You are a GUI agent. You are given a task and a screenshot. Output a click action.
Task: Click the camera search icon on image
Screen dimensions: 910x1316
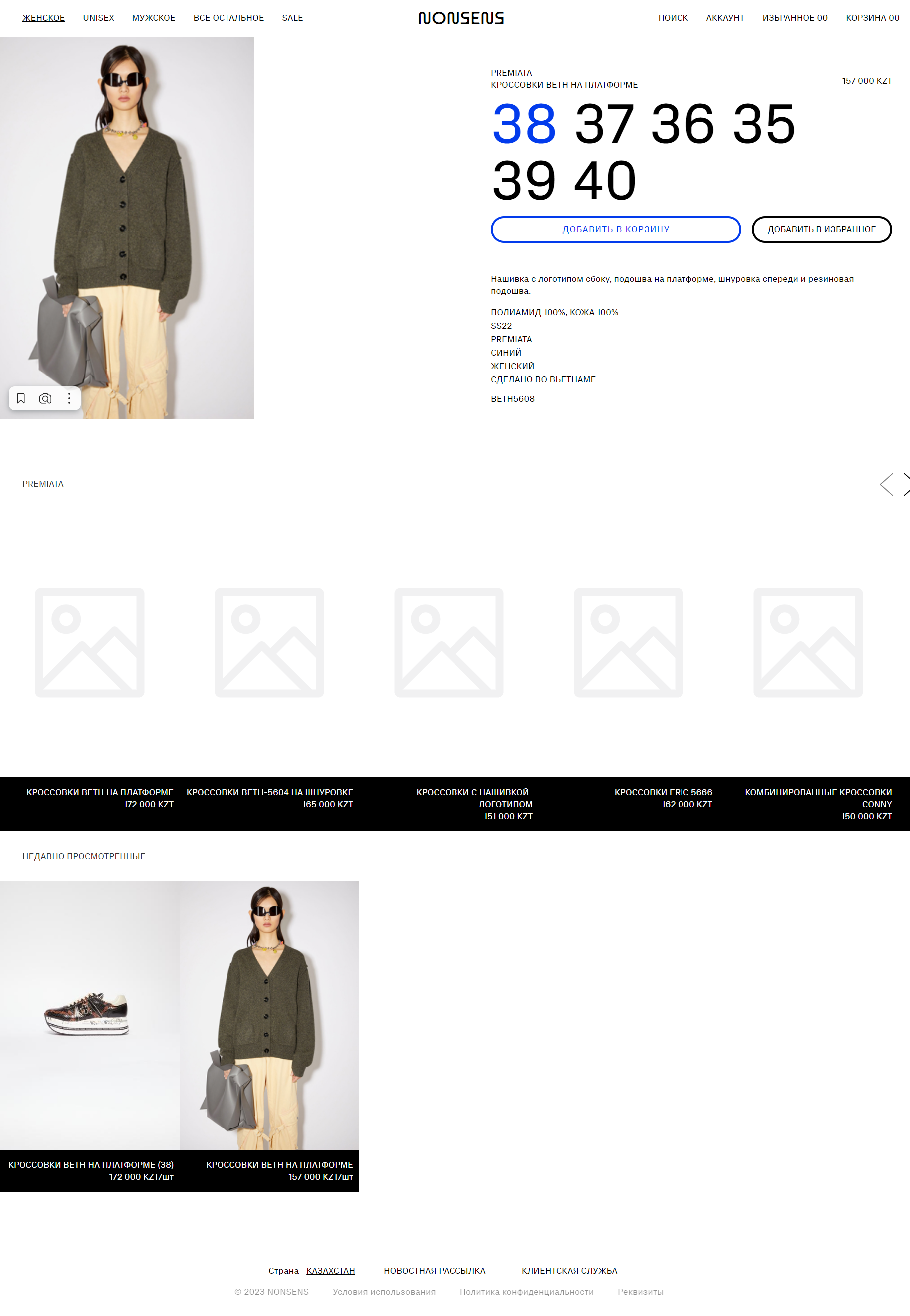click(x=45, y=398)
